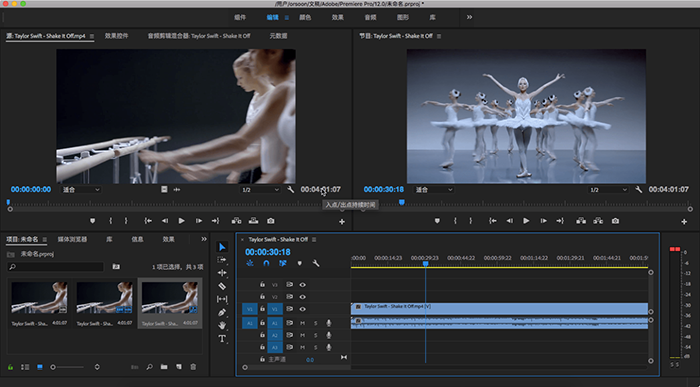Open Program monitor playback resolution 1/2 dropdown
Screen dimensions: 700x387
pos(609,190)
